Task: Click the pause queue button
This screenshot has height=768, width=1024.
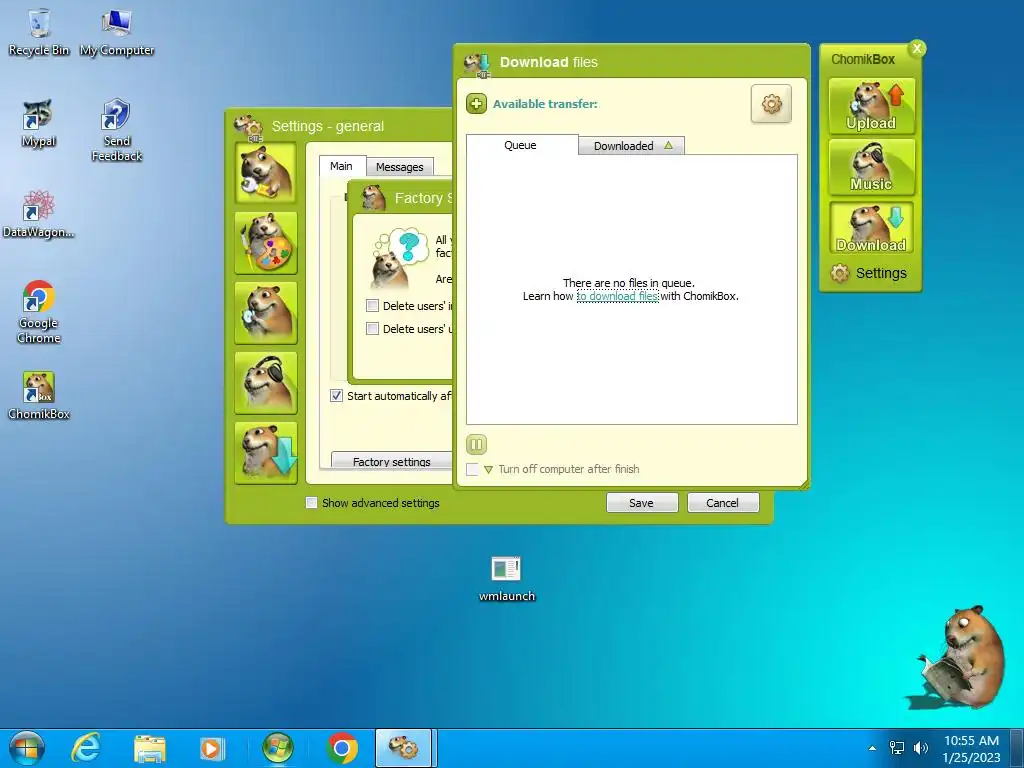Action: 476,445
